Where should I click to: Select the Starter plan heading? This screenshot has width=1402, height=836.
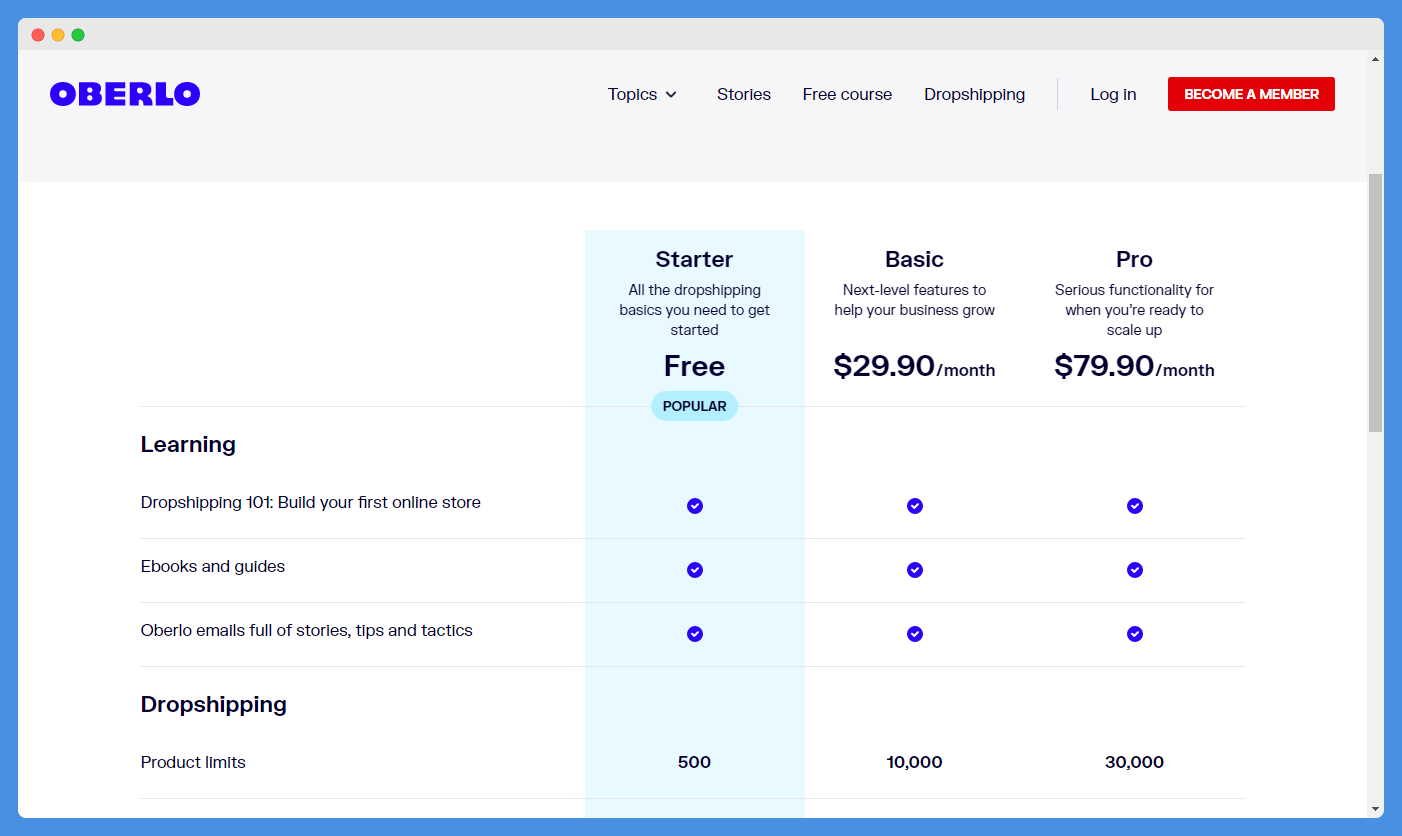pyautogui.click(x=694, y=259)
